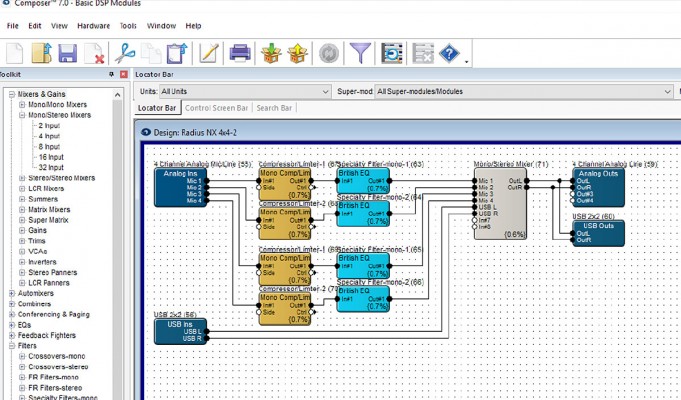Select the Analog Outs module block

[598, 187]
